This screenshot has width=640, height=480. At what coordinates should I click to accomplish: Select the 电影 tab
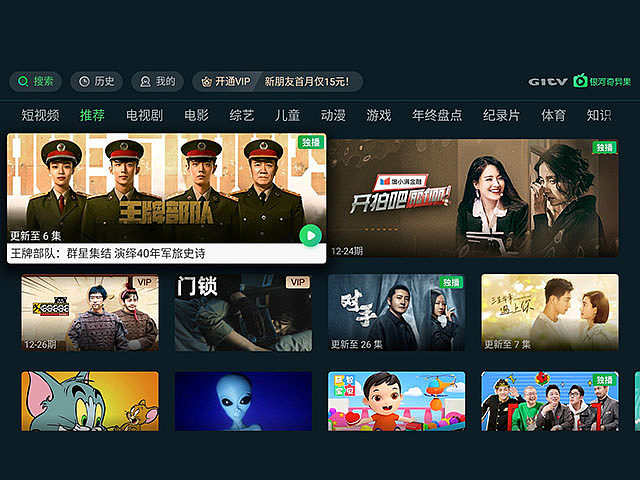(x=196, y=115)
